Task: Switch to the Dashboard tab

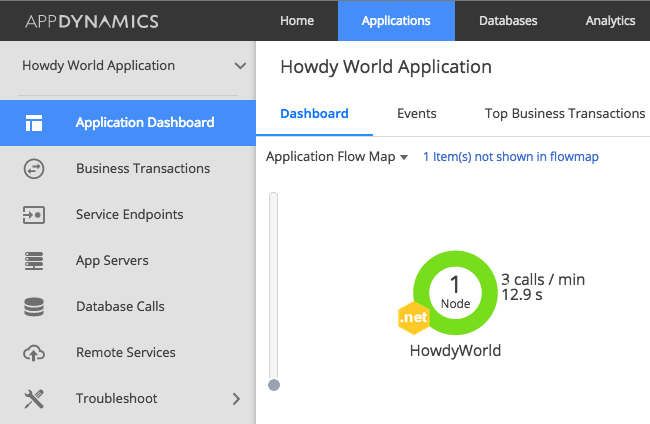Action: (x=314, y=114)
